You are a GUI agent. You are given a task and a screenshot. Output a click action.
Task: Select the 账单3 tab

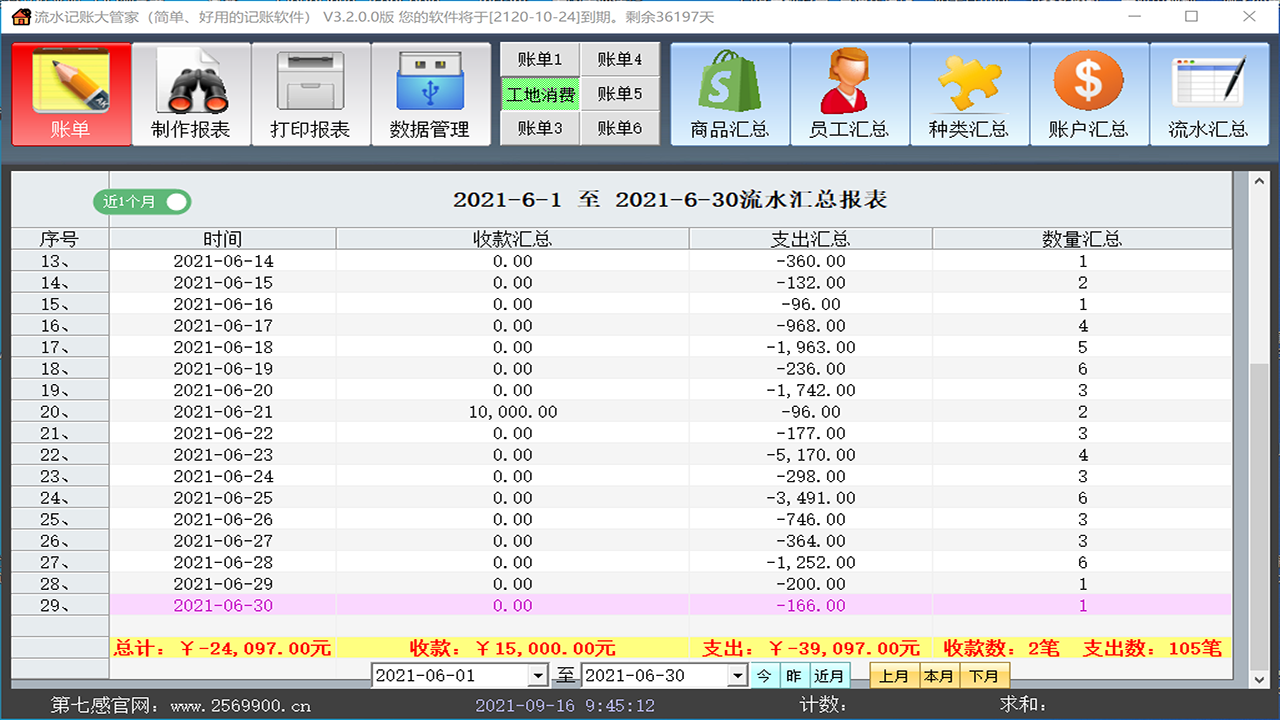coord(539,128)
